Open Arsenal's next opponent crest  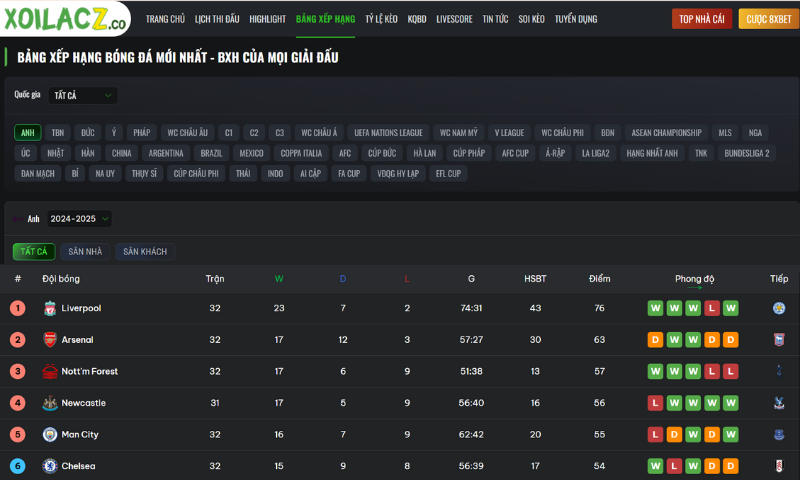(779, 340)
